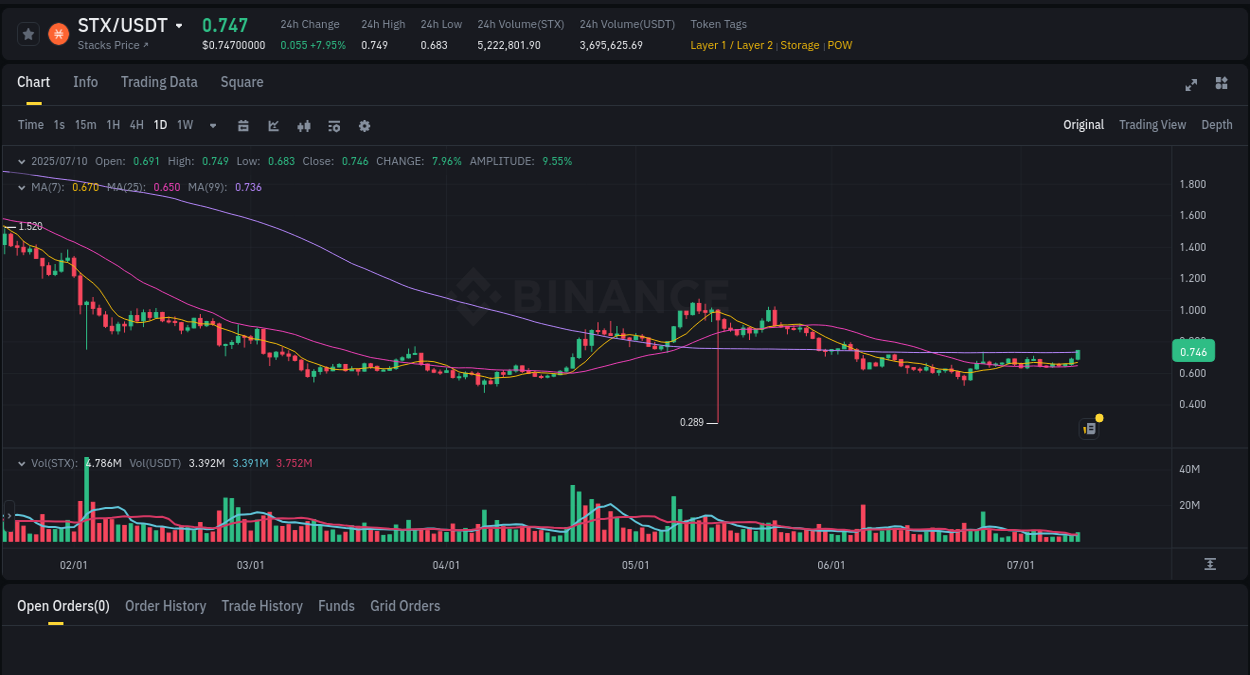Viewport: 1250px width, 675px height.
Task: Open the chart settings gear icon
Action: 364,126
